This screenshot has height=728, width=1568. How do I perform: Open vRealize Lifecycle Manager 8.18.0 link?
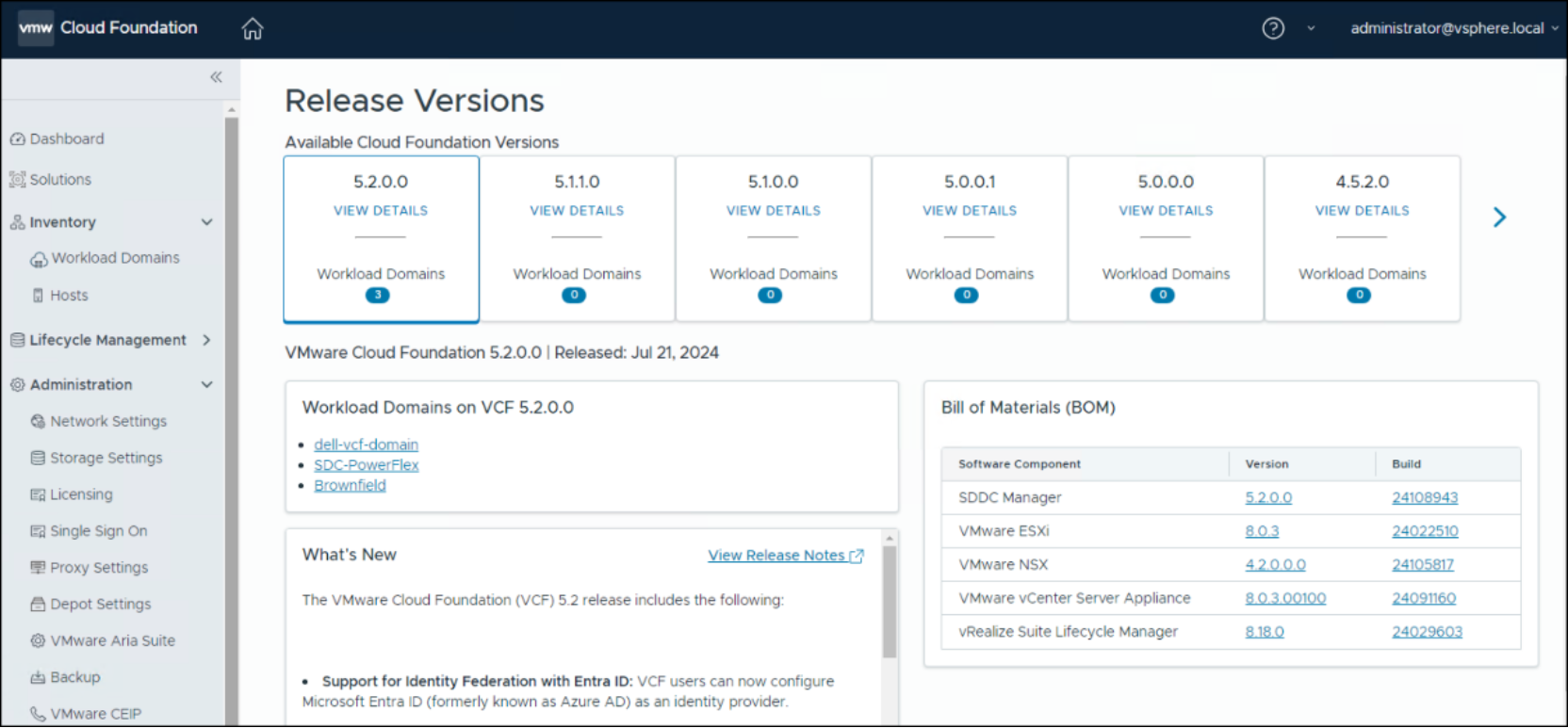(1265, 633)
